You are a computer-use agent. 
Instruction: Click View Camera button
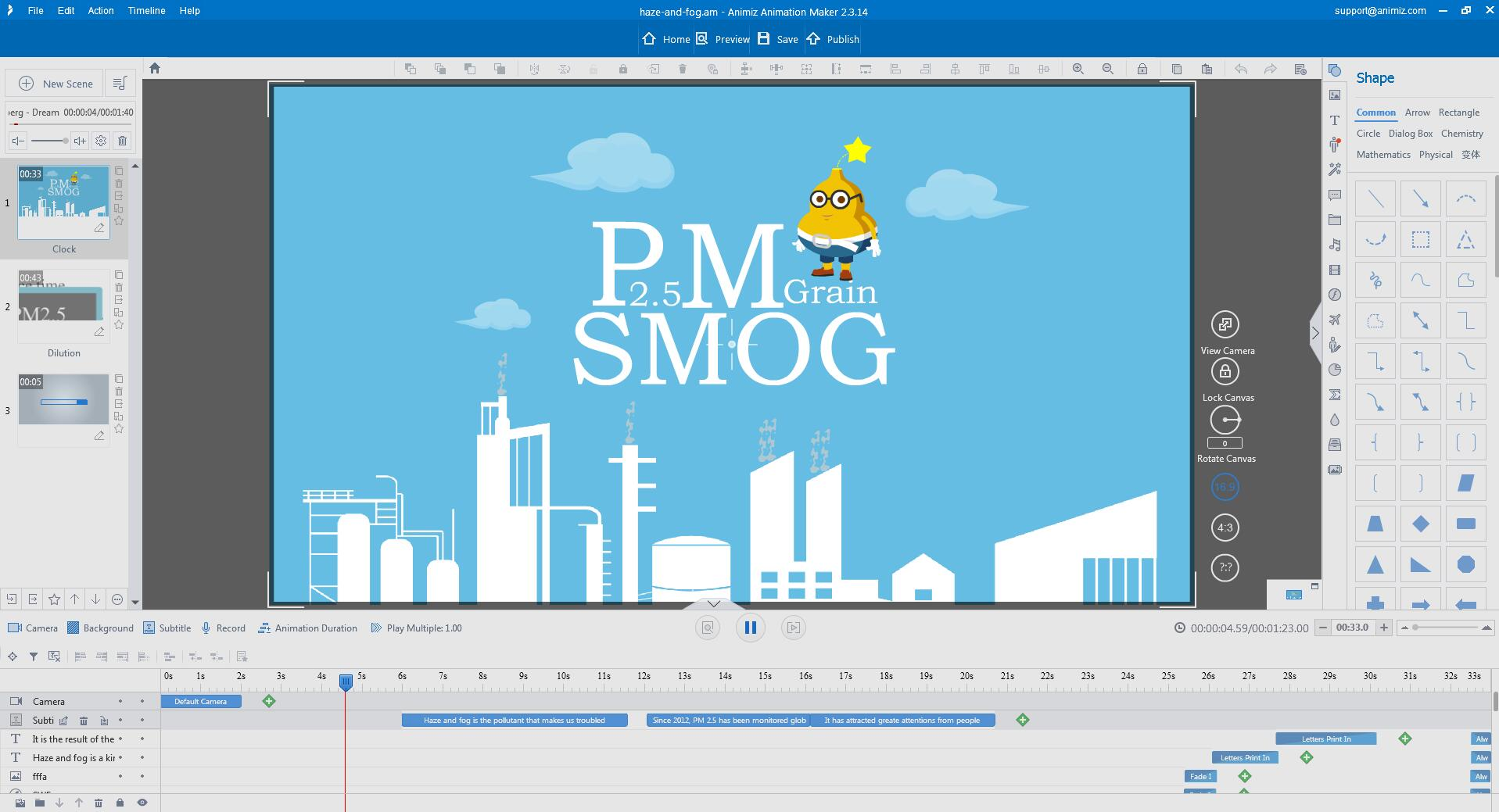pos(1225,324)
